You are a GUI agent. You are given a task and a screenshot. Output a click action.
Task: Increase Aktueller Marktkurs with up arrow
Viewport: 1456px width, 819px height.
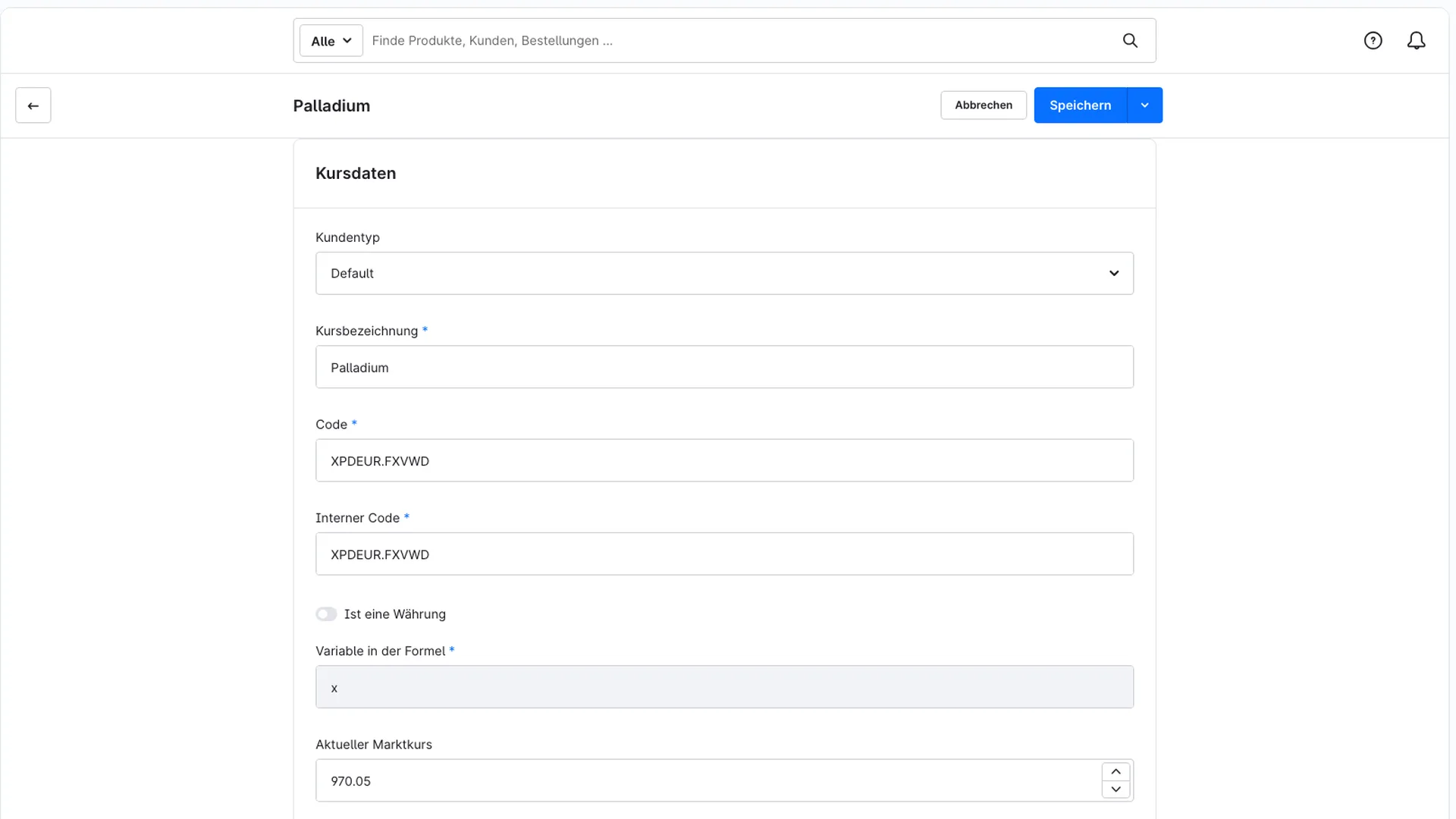tap(1116, 772)
